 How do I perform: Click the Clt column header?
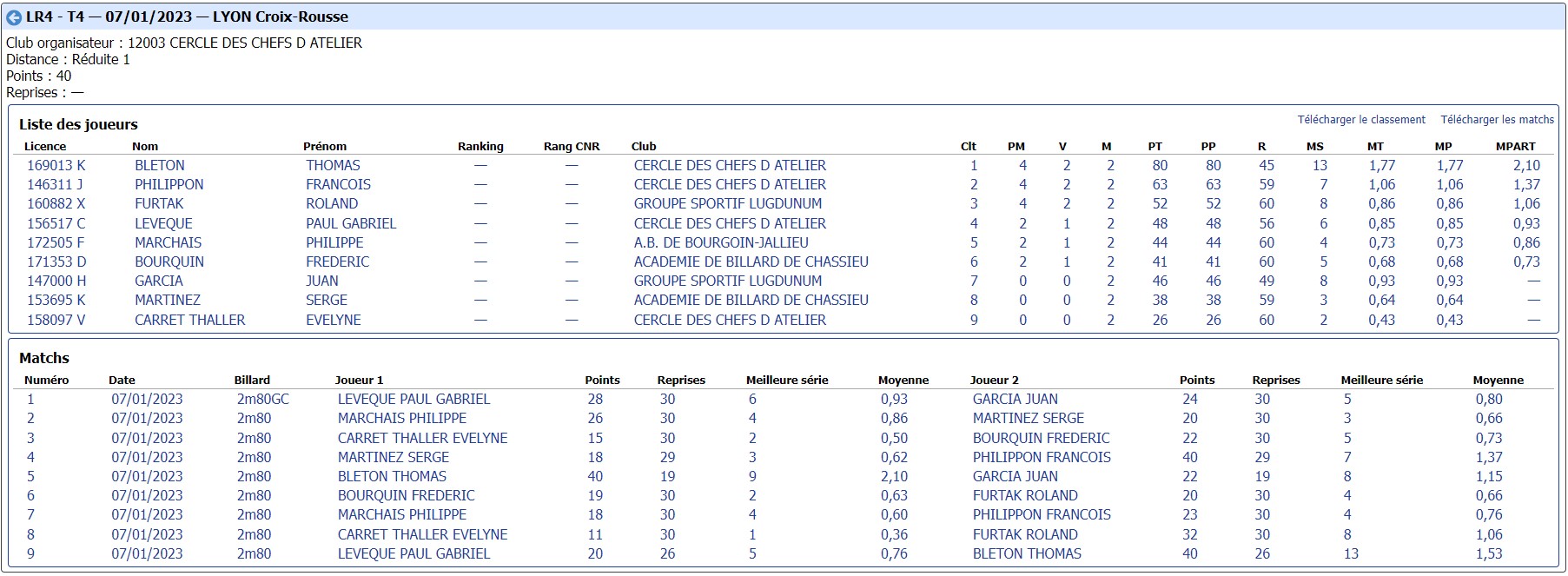[x=969, y=146]
